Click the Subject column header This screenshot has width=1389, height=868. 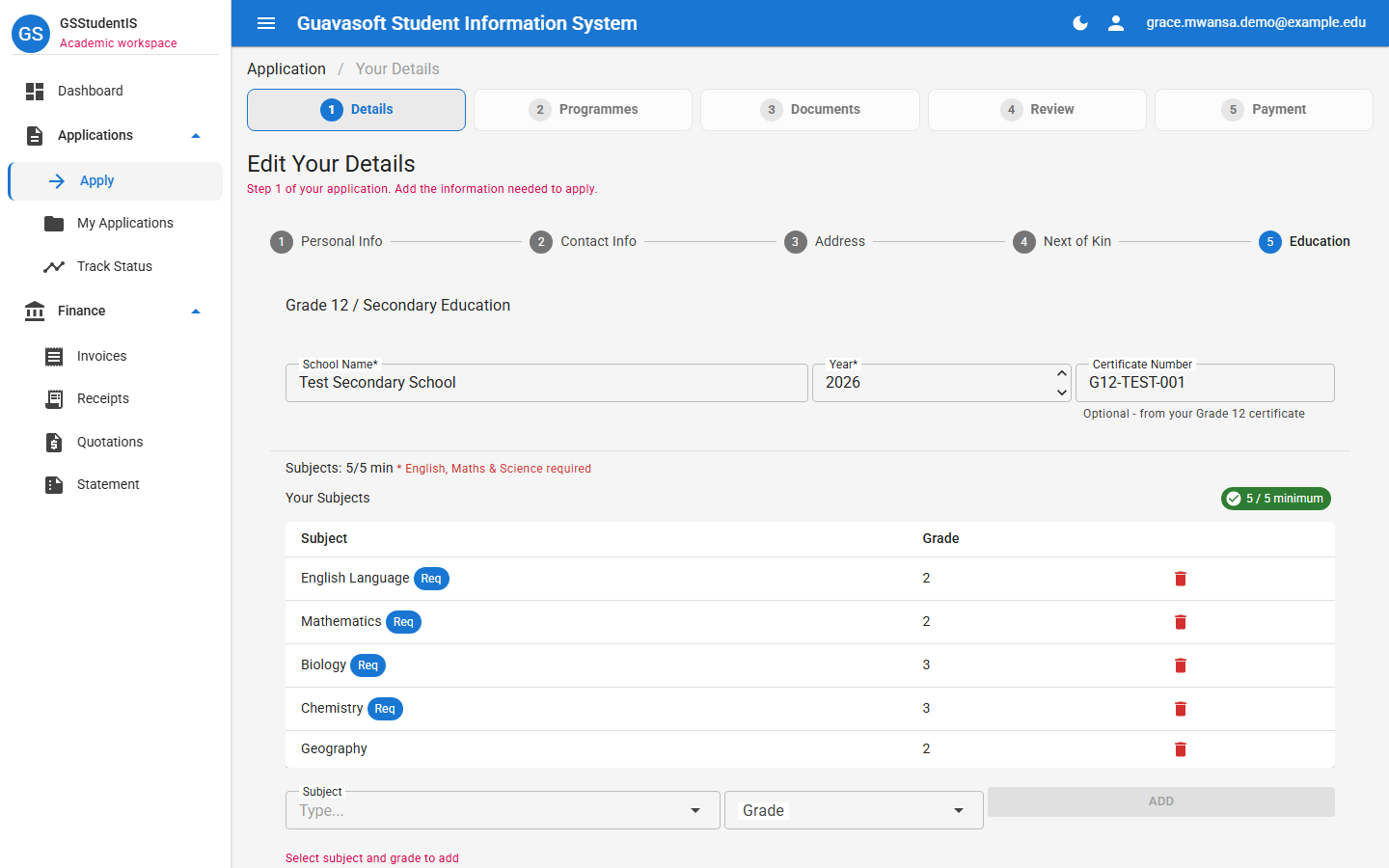(x=324, y=539)
